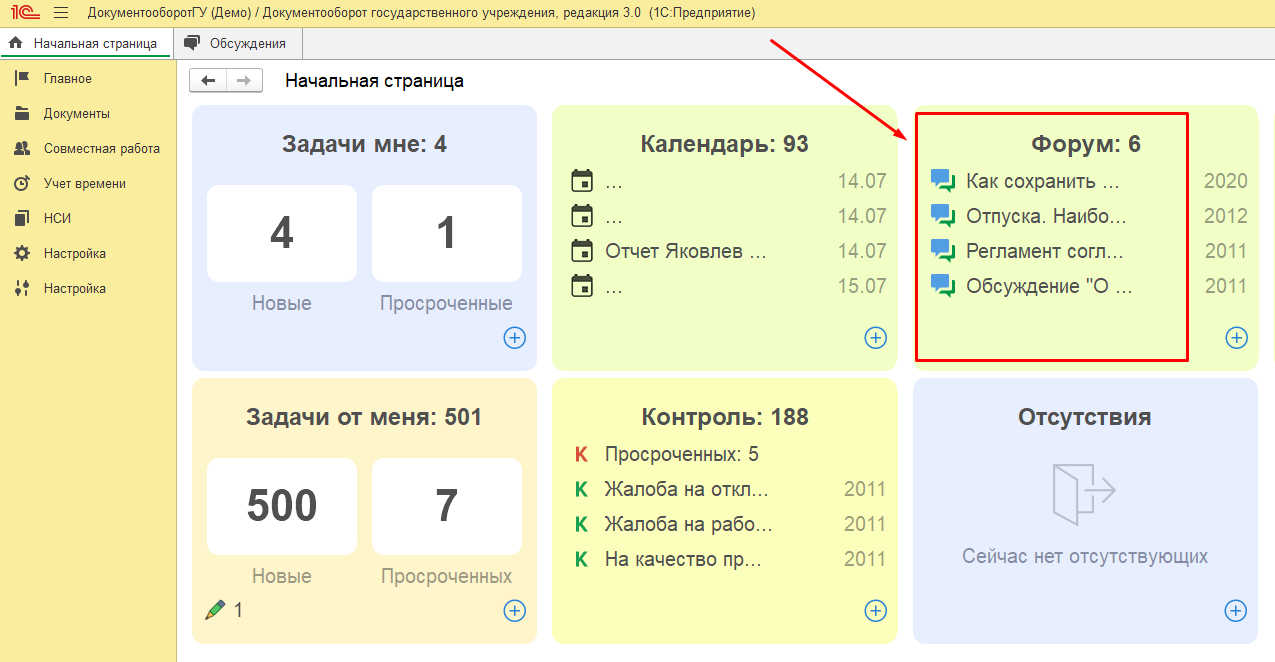
Task: Open Просроченных: 5 control item
Action: (681, 454)
